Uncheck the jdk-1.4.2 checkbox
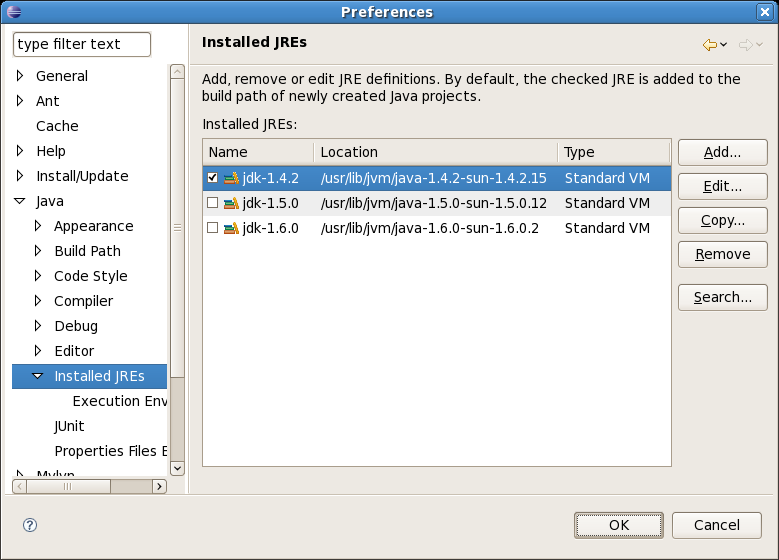 [x=212, y=178]
